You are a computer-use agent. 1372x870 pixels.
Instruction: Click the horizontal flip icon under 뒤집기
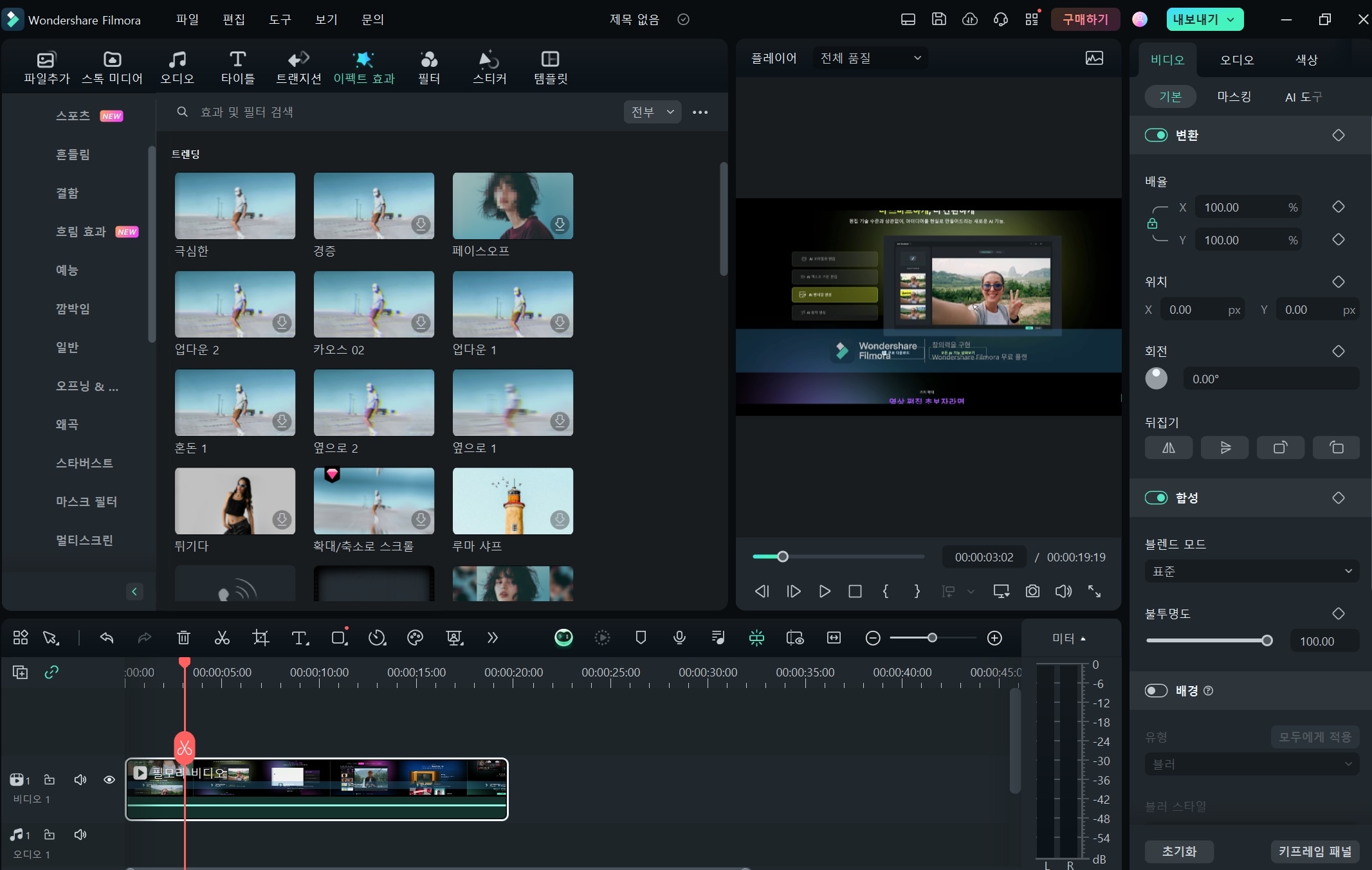pyautogui.click(x=1169, y=448)
